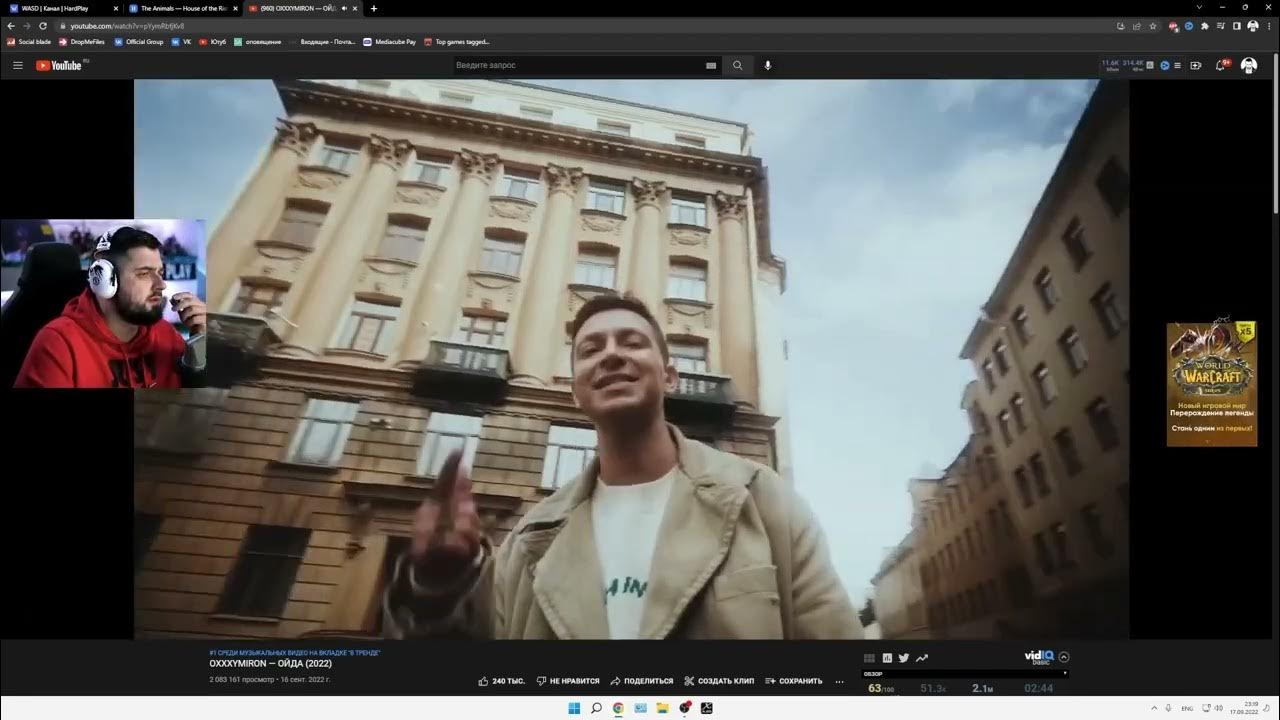Open the trending music hashtag link
1280x720 pixels.
click(294, 653)
